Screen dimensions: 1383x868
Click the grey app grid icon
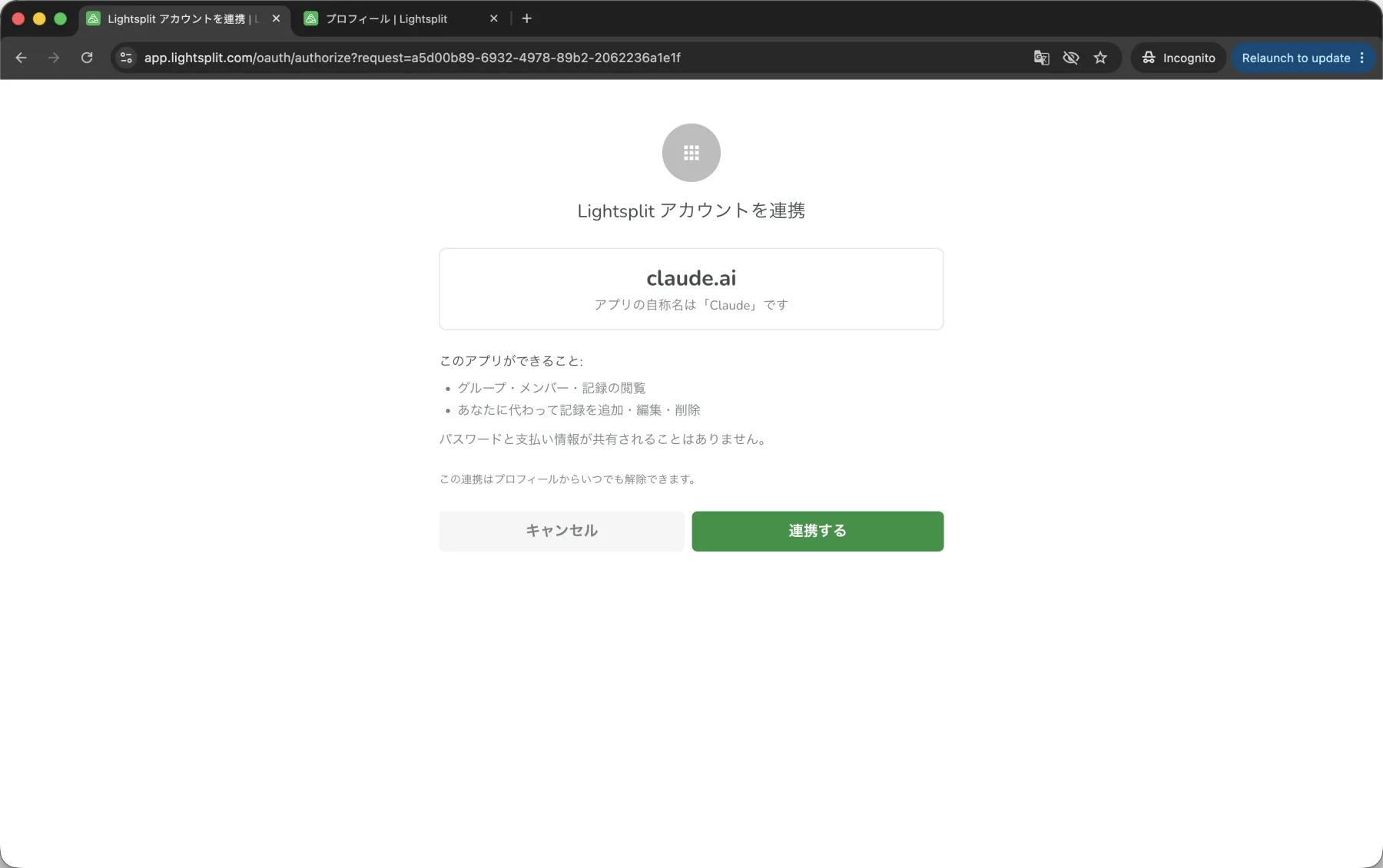point(691,153)
